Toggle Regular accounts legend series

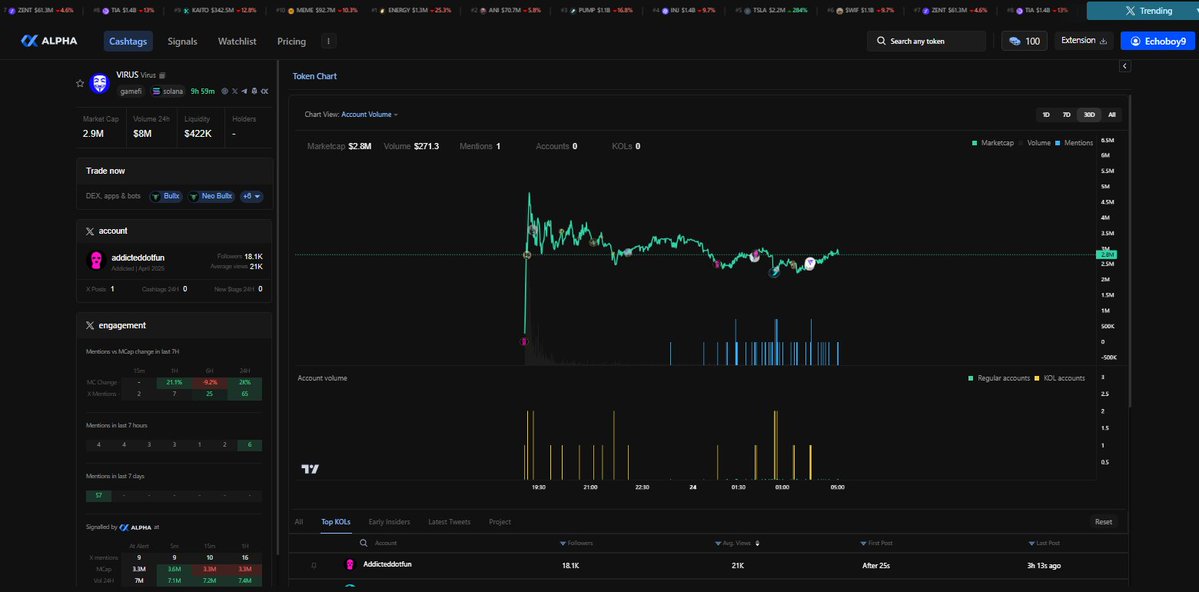coord(998,378)
